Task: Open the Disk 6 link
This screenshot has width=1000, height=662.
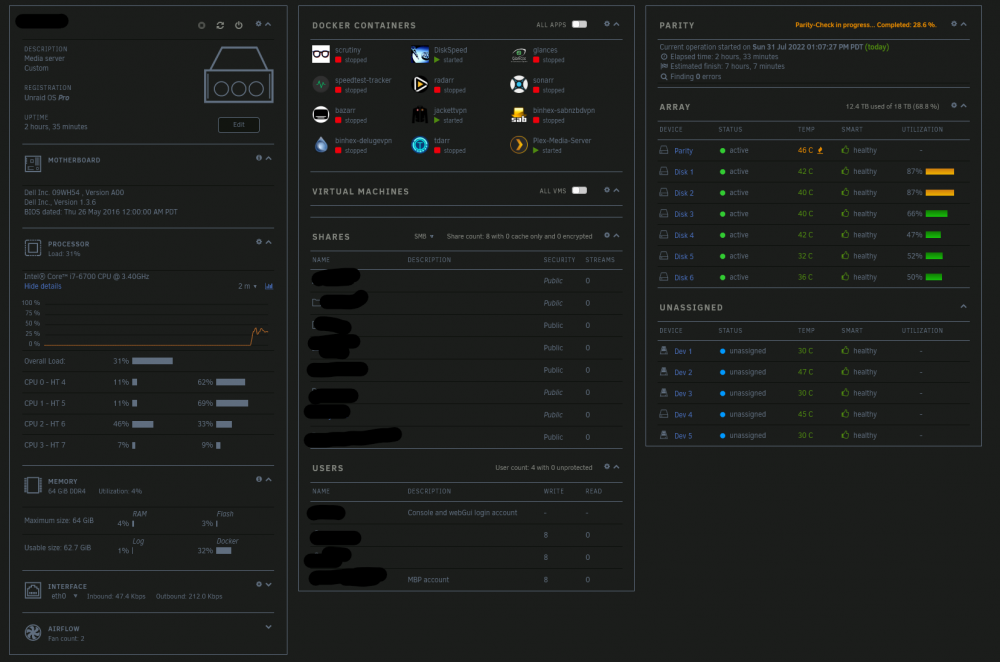Action: (684, 278)
